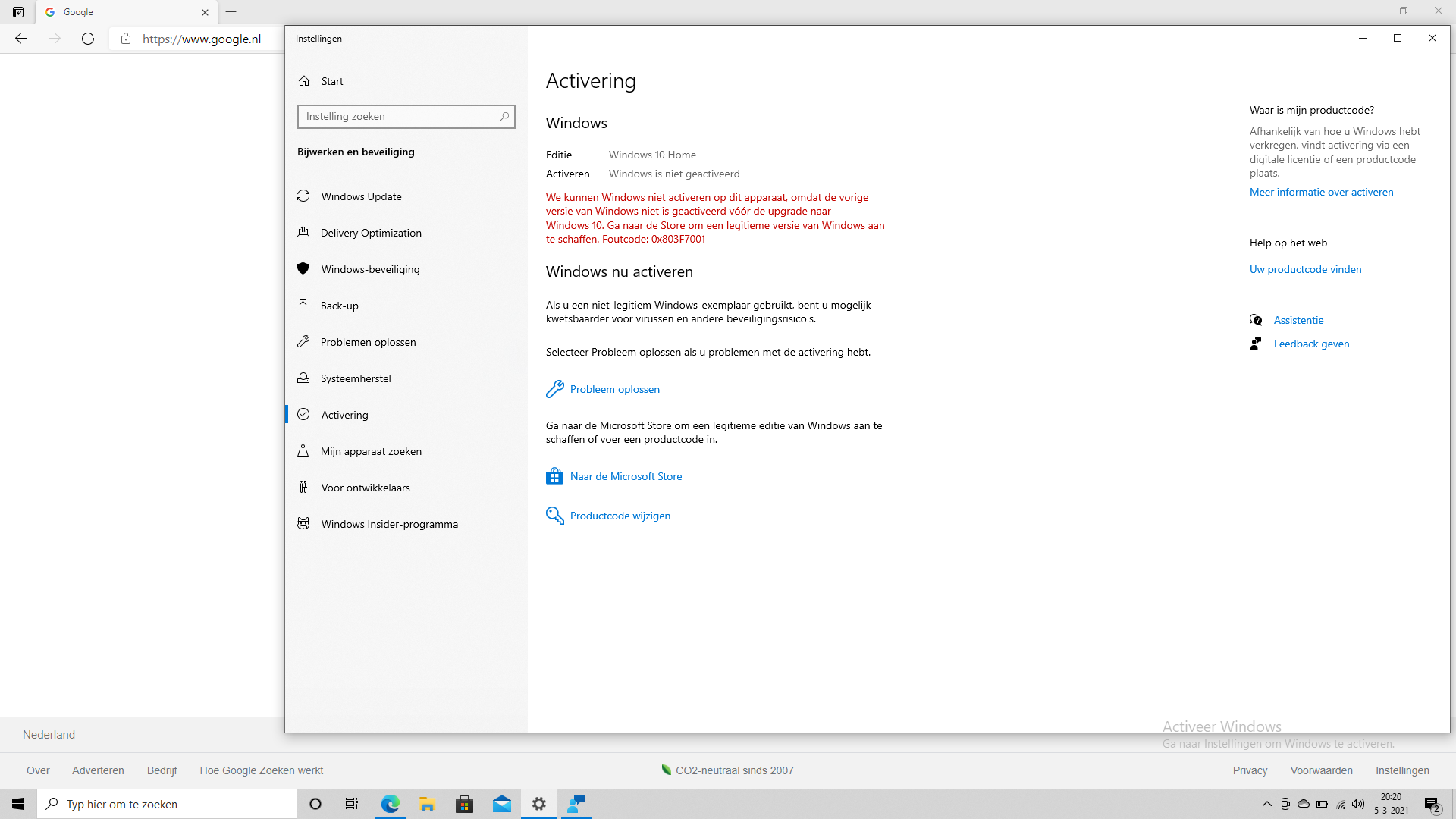This screenshot has width=1456, height=819.
Task: Click the Systeemherstel icon
Action: pyautogui.click(x=303, y=378)
